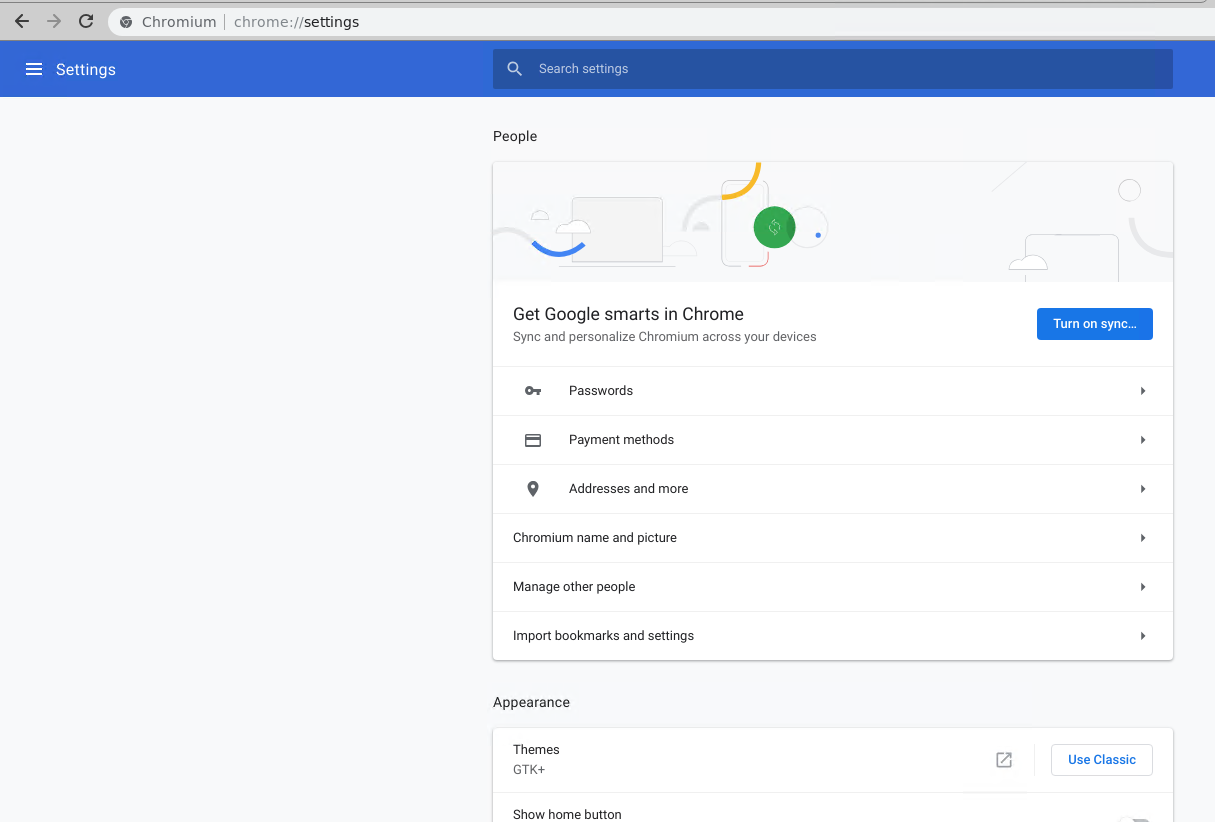This screenshot has width=1215, height=822.
Task: Click the Chromium site info icon
Action: tap(126, 22)
